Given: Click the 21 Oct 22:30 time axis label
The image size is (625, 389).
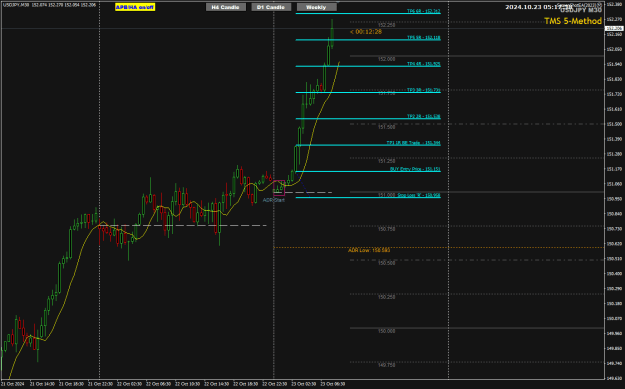Looking at the screenshot, I should pyautogui.click(x=100, y=384).
